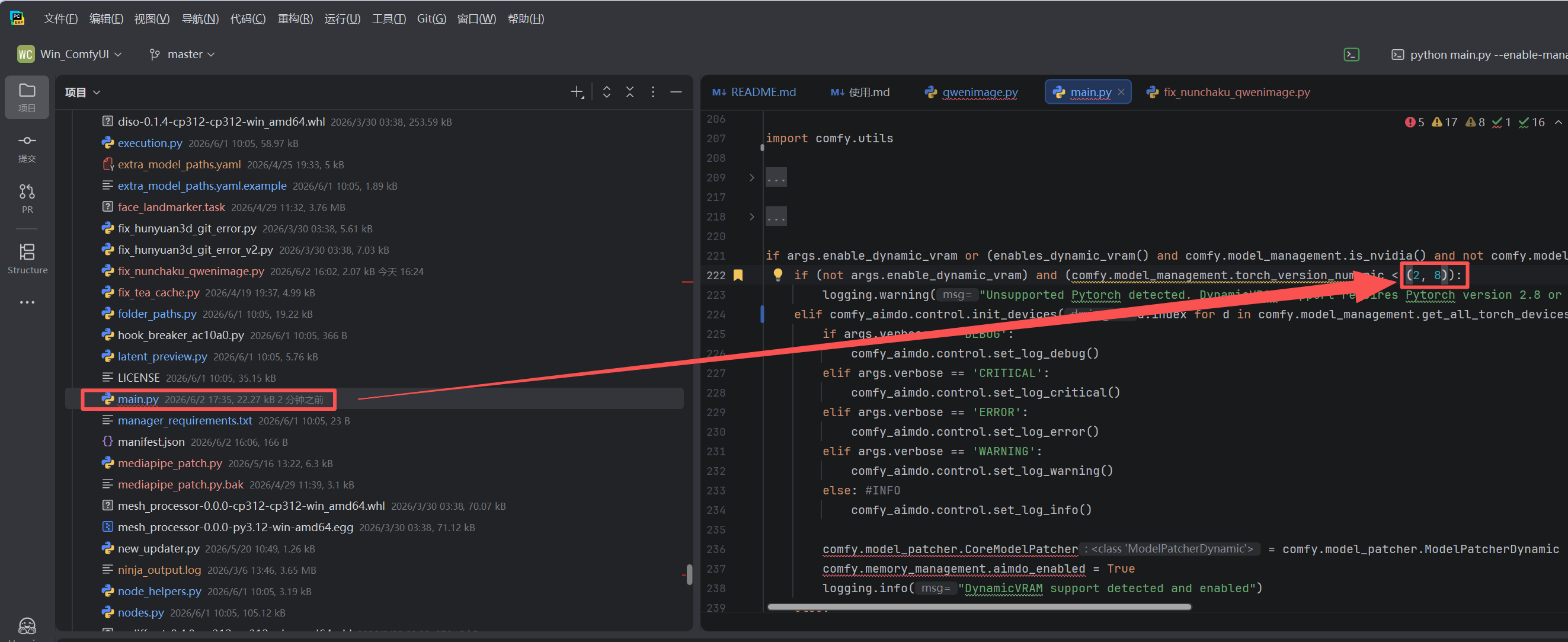Click the git branch icon
The height and width of the screenshot is (642, 1568).
pyautogui.click(x=155, y=54)
